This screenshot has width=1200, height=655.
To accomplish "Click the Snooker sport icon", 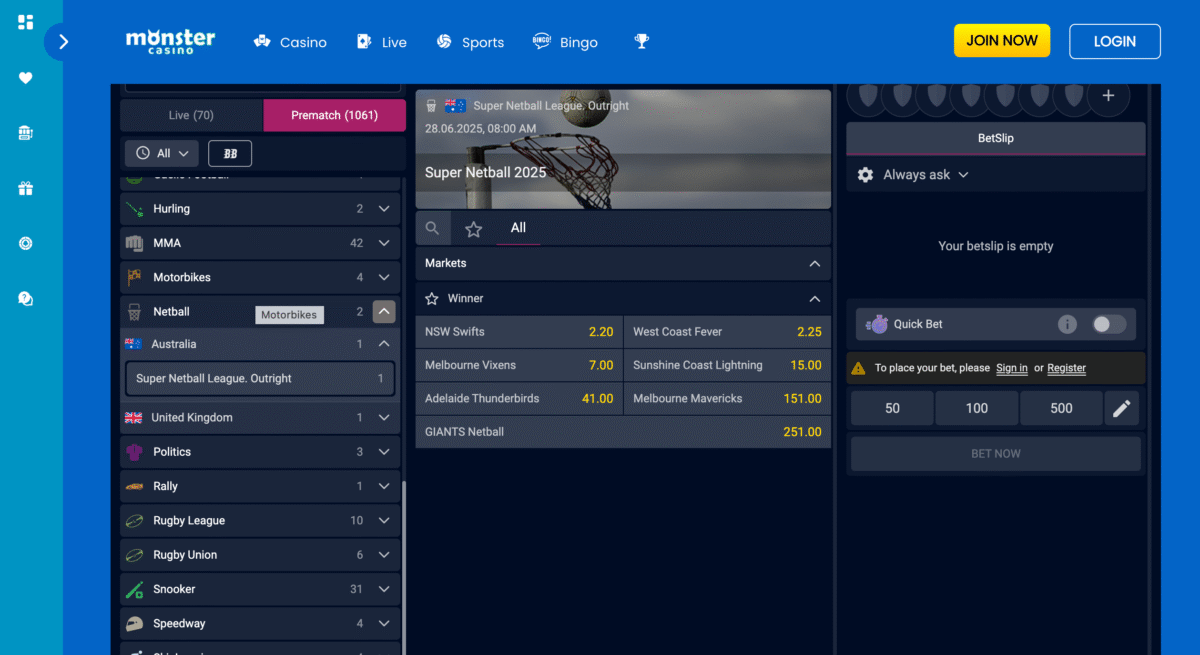I will (x=134, y=589).
